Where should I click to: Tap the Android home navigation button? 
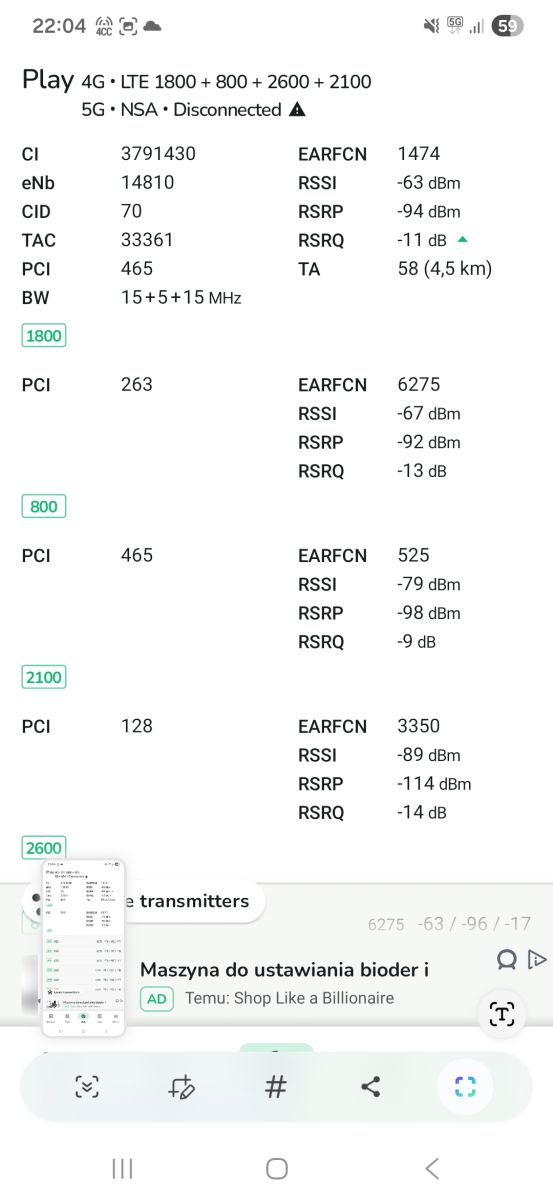[277, 1168]
